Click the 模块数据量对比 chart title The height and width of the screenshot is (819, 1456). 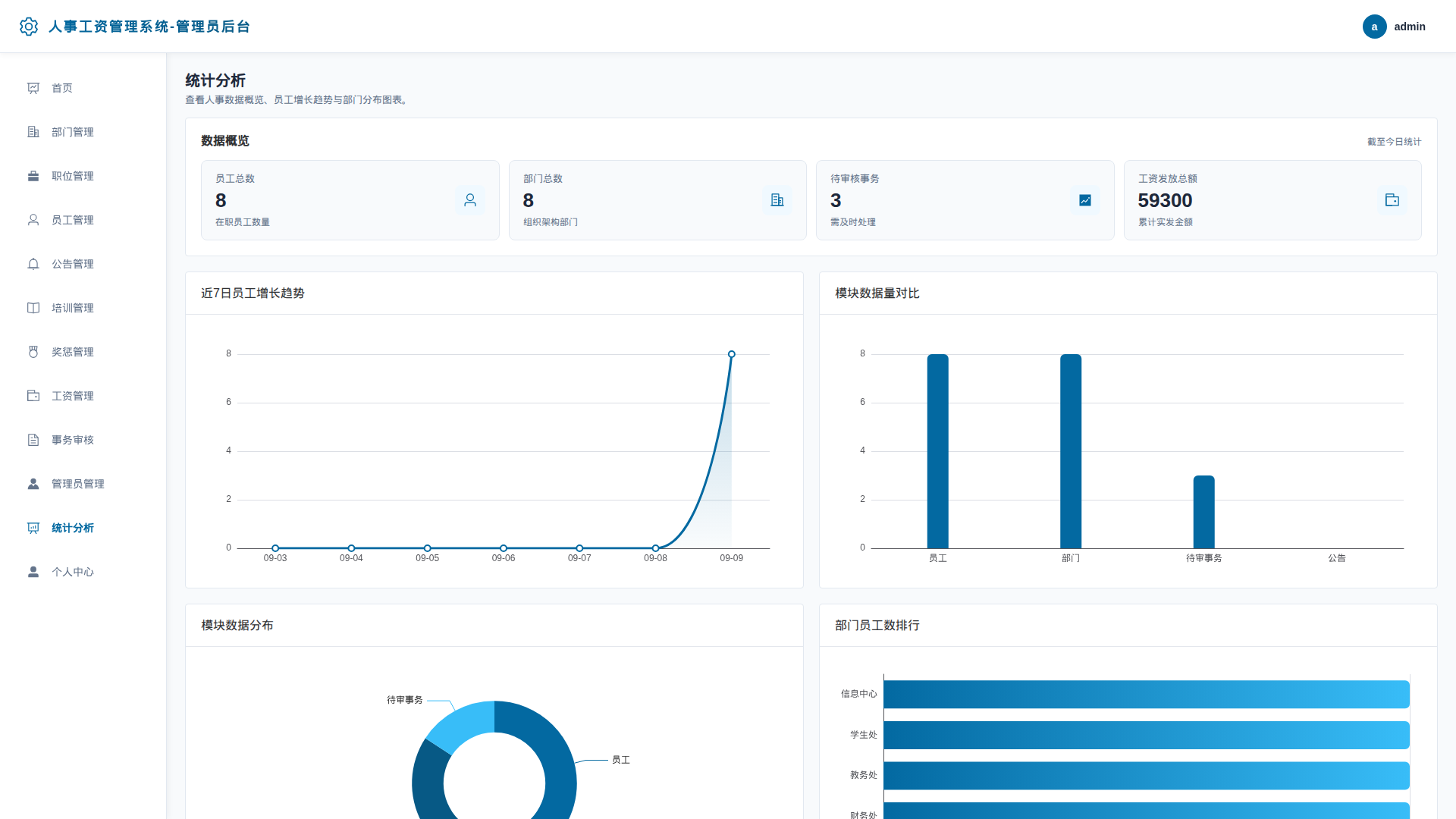coord(877,293)
